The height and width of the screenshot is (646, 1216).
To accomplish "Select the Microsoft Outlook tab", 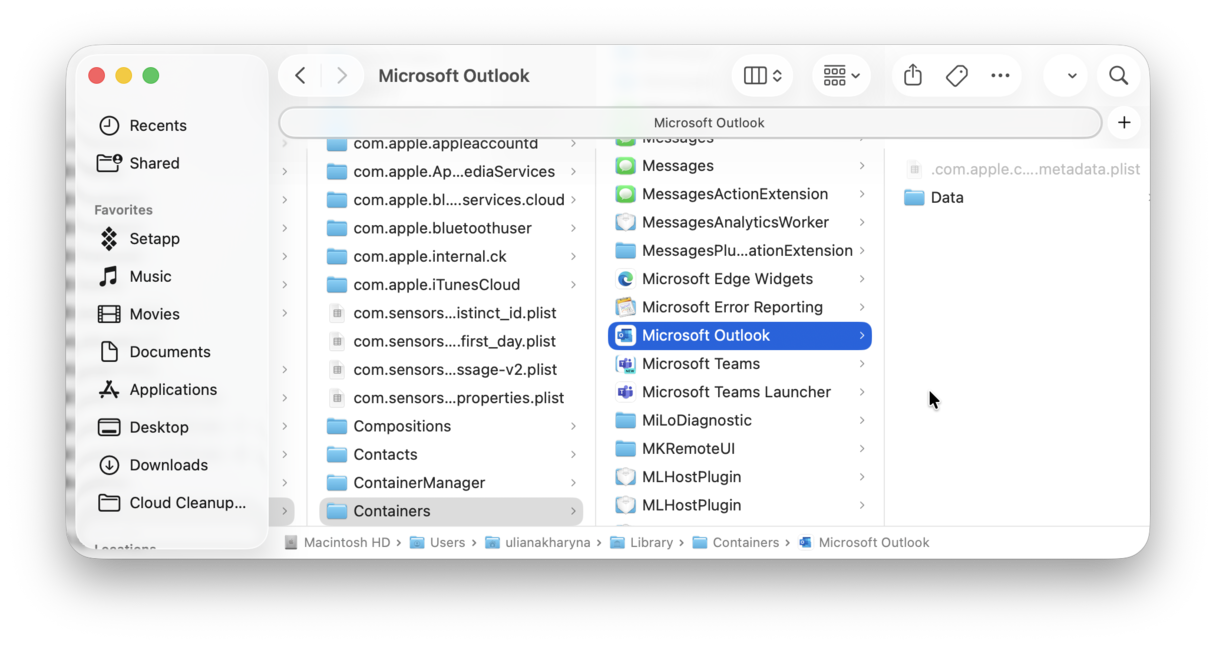I will click(x=690, y=123).
